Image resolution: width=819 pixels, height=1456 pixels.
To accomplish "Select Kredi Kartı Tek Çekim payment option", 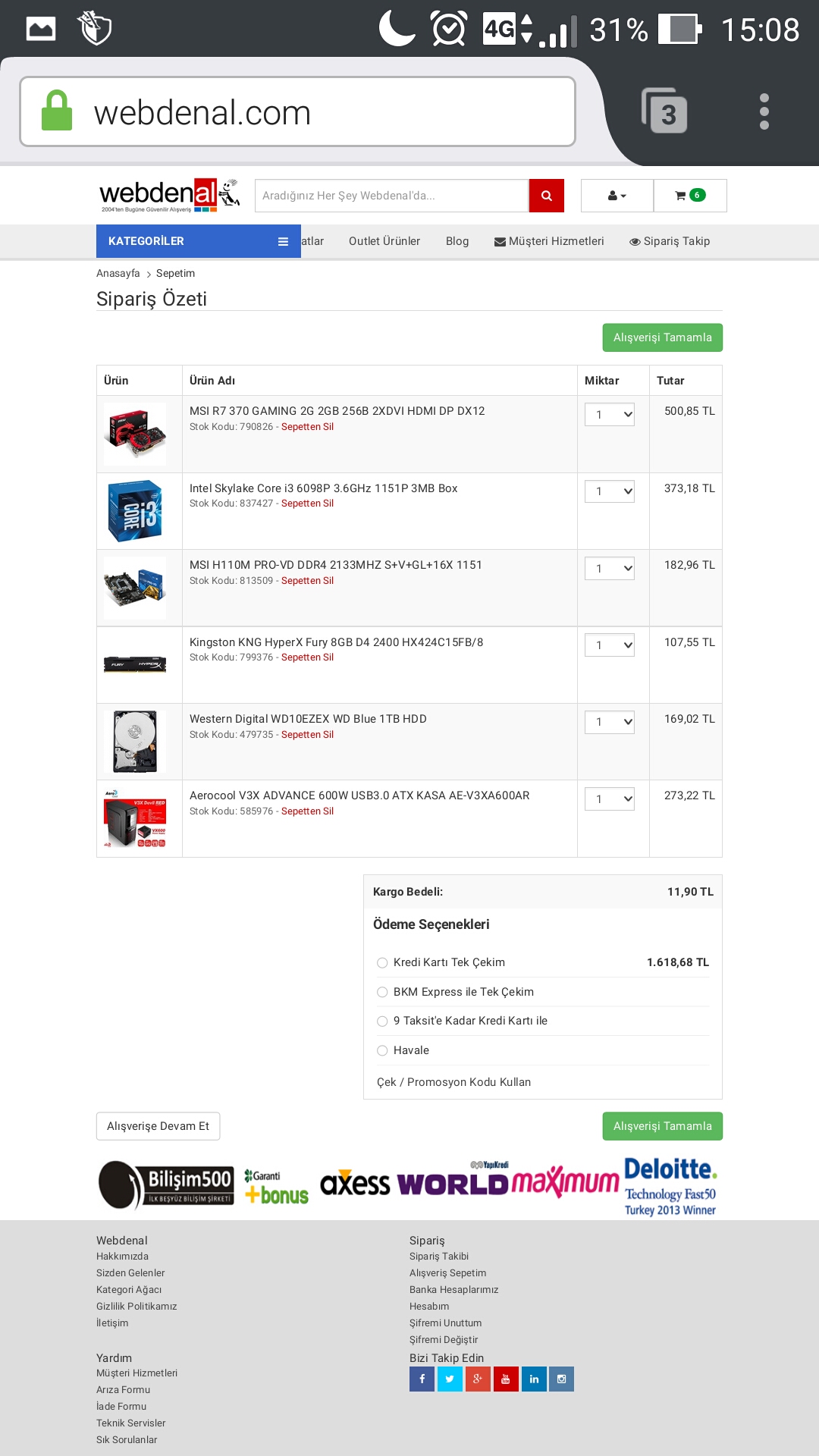I will coord(382,963).
